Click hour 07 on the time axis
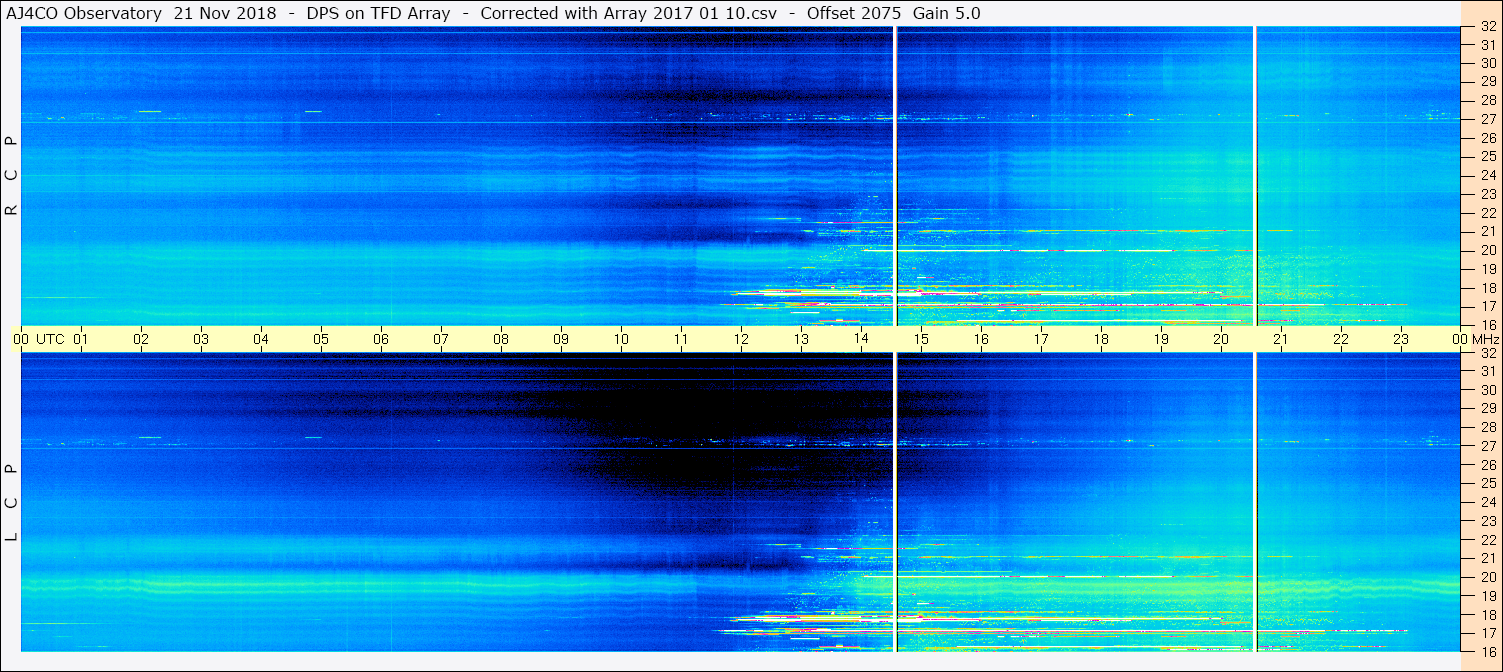The image size is (1503, 672). (441, 339)
